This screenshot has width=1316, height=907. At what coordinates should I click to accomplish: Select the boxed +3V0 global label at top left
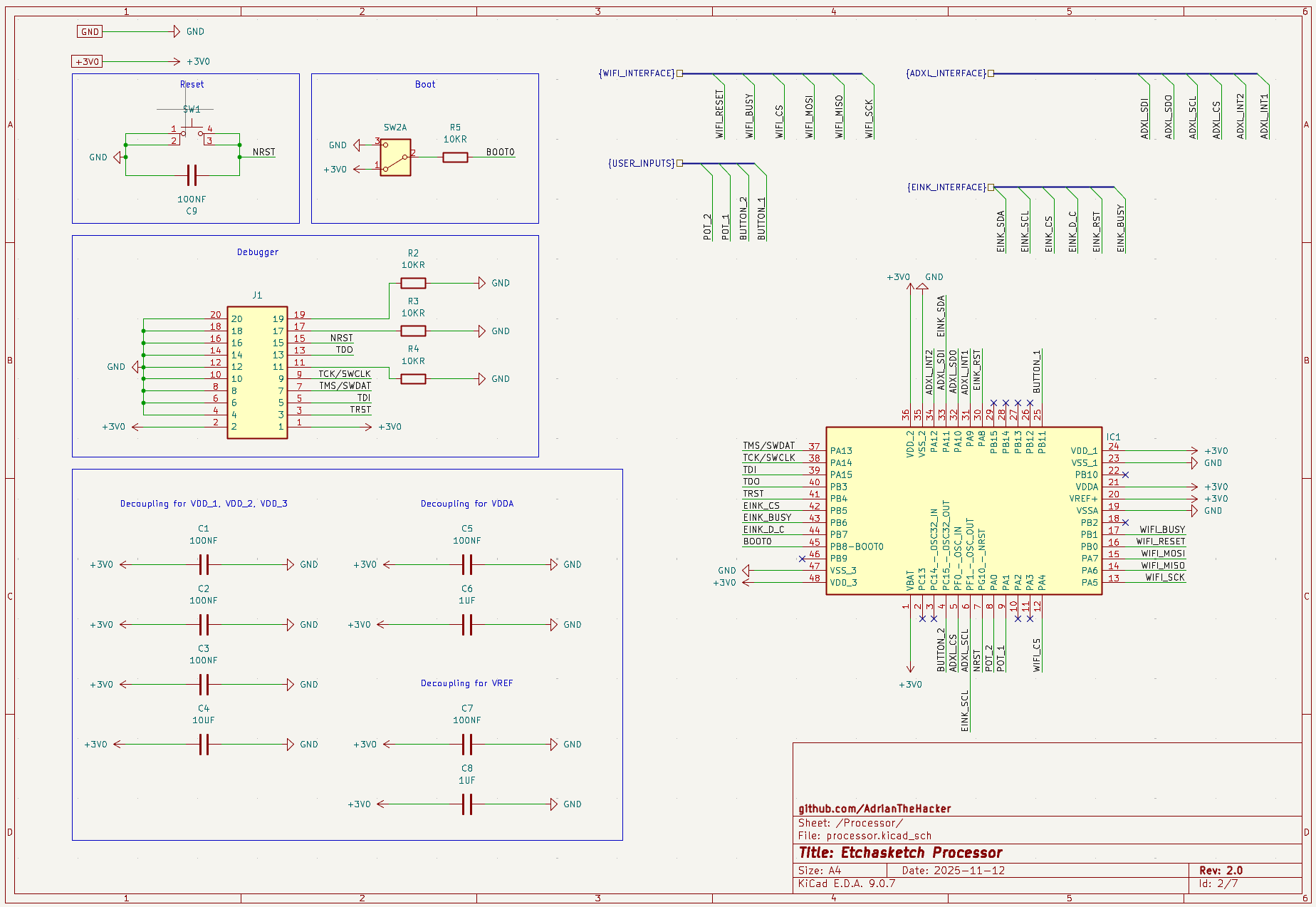pos(87,61)
